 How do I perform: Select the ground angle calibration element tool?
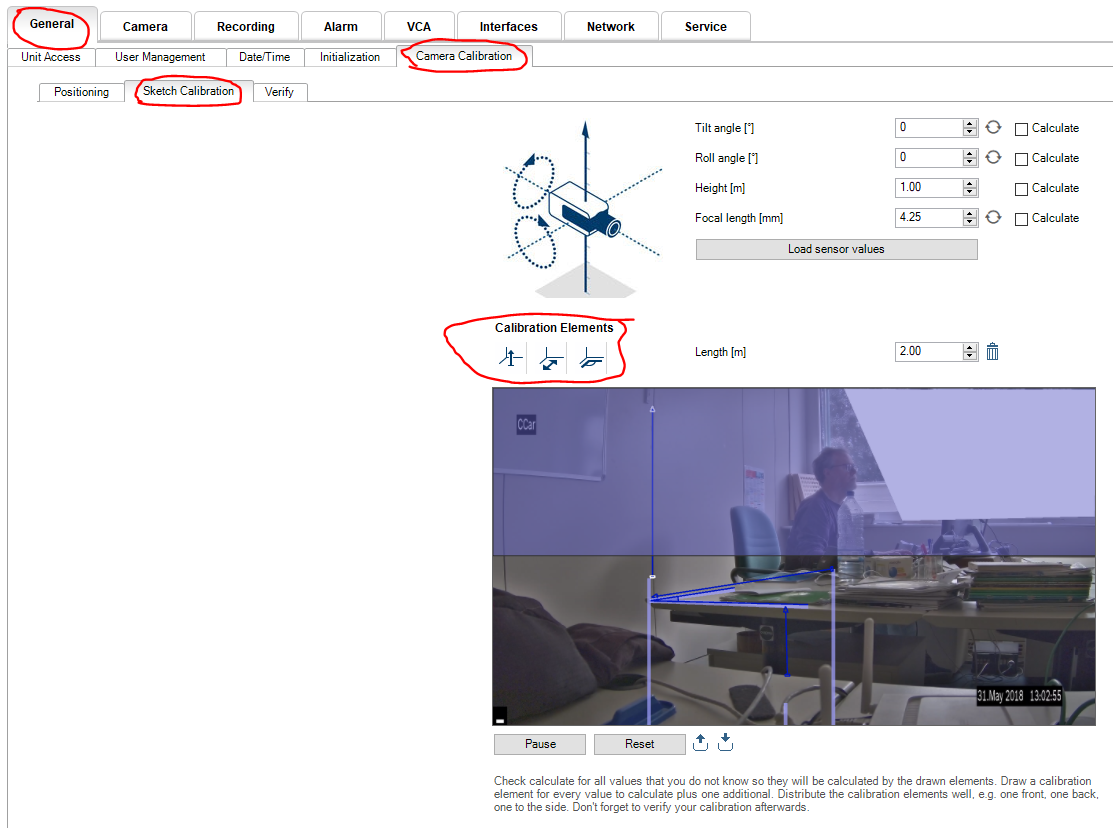click(591, 357)
